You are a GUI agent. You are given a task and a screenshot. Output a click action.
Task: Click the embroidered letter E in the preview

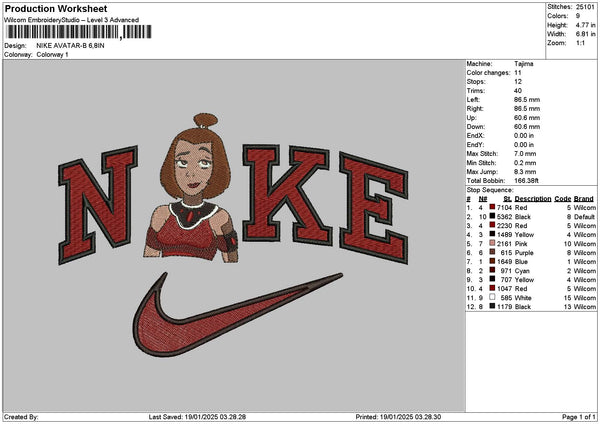click(373, 207)
